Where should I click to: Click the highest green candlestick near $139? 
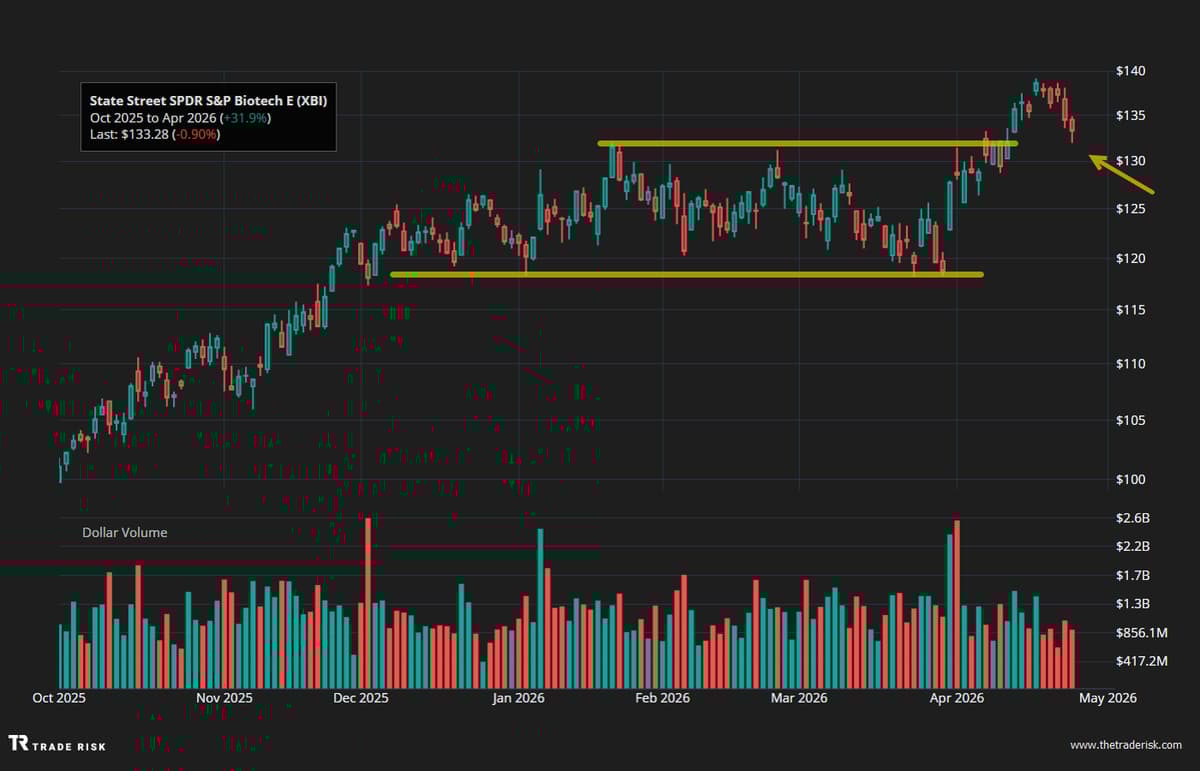1037,85
